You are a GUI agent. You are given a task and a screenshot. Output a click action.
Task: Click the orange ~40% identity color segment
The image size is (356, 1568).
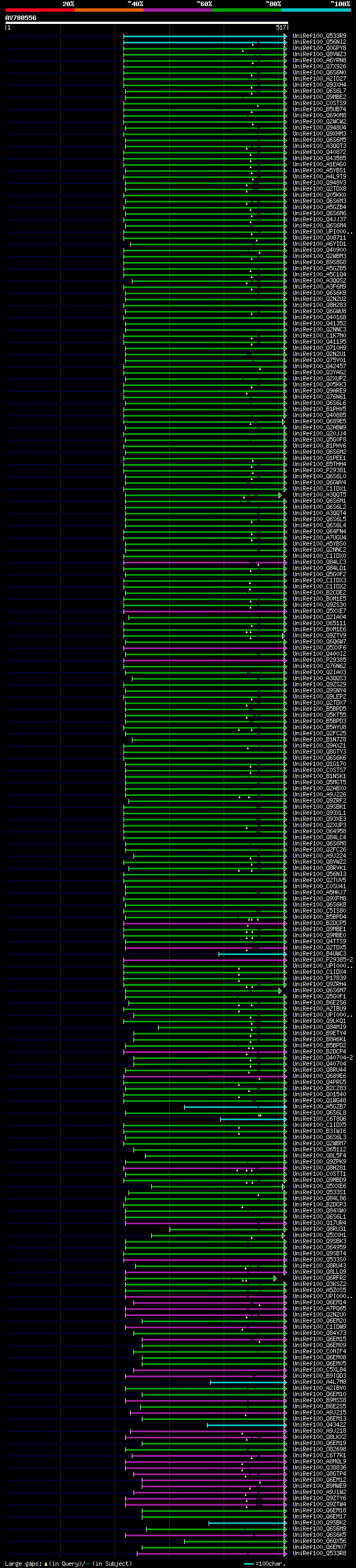point(108,10)
